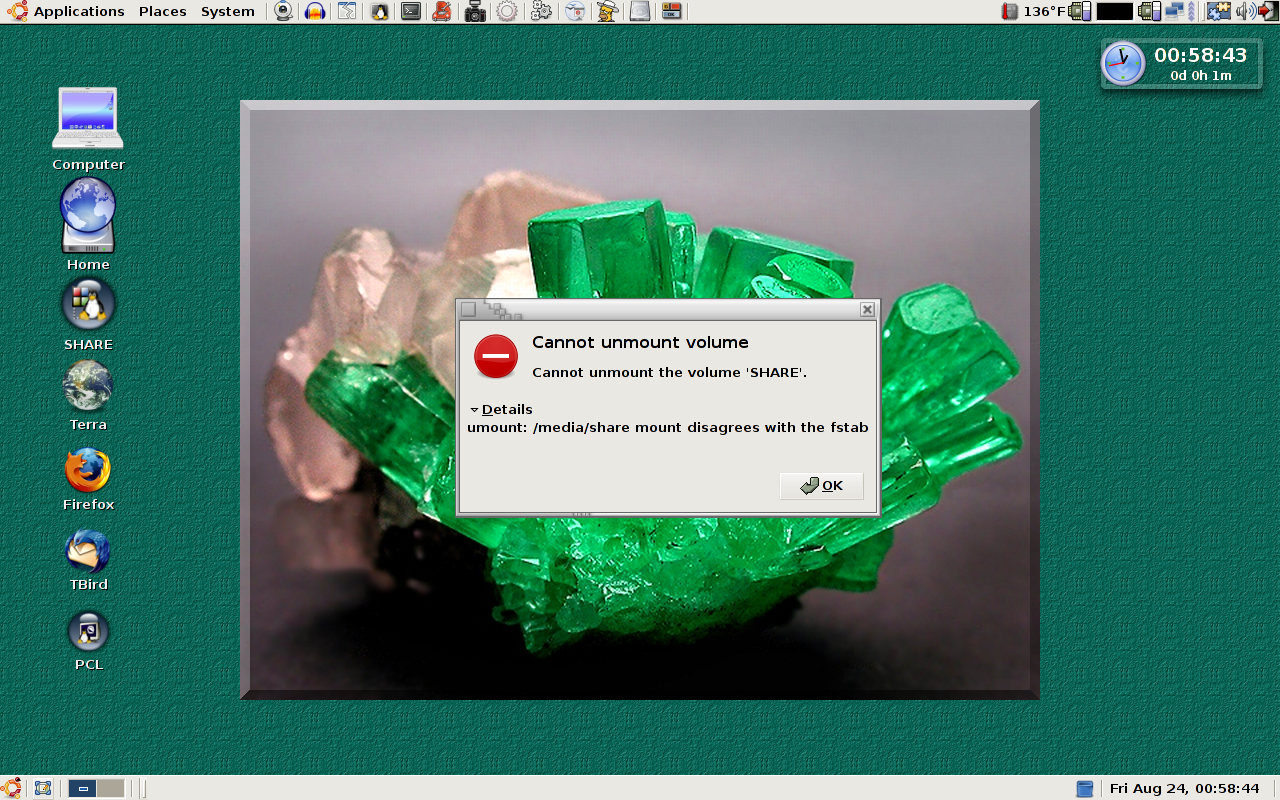The image size is (1280, 800).
Task: Switch to the second workspace
Action: click(110, 788)
